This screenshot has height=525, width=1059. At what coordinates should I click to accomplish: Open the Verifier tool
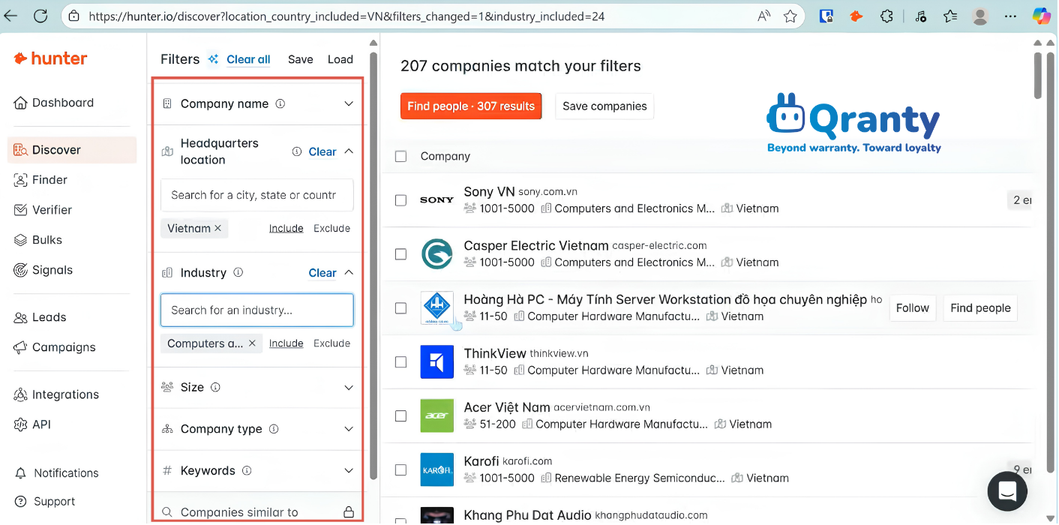click(43, 210)
